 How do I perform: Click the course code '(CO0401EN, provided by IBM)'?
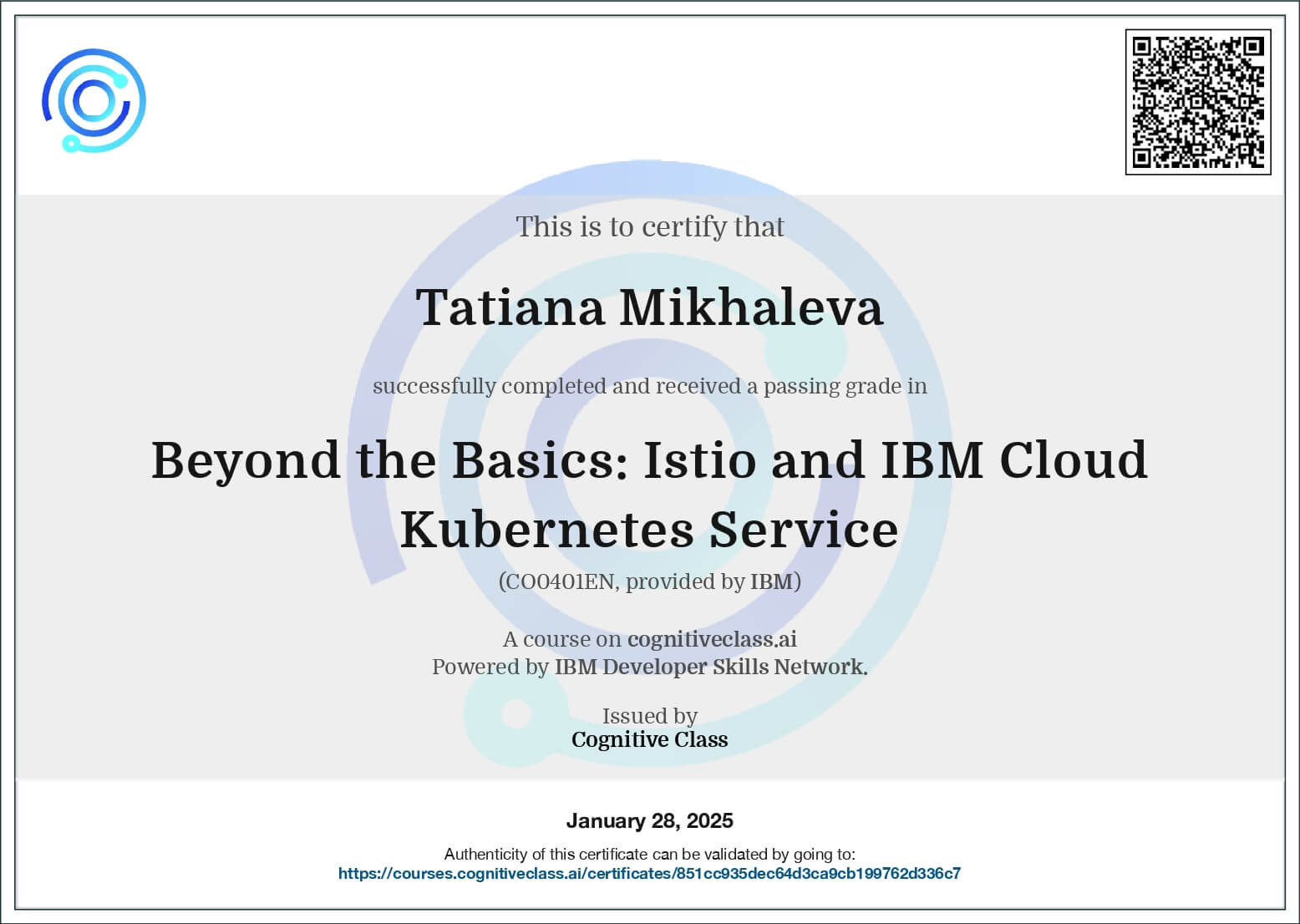click(x=649, y=581)
